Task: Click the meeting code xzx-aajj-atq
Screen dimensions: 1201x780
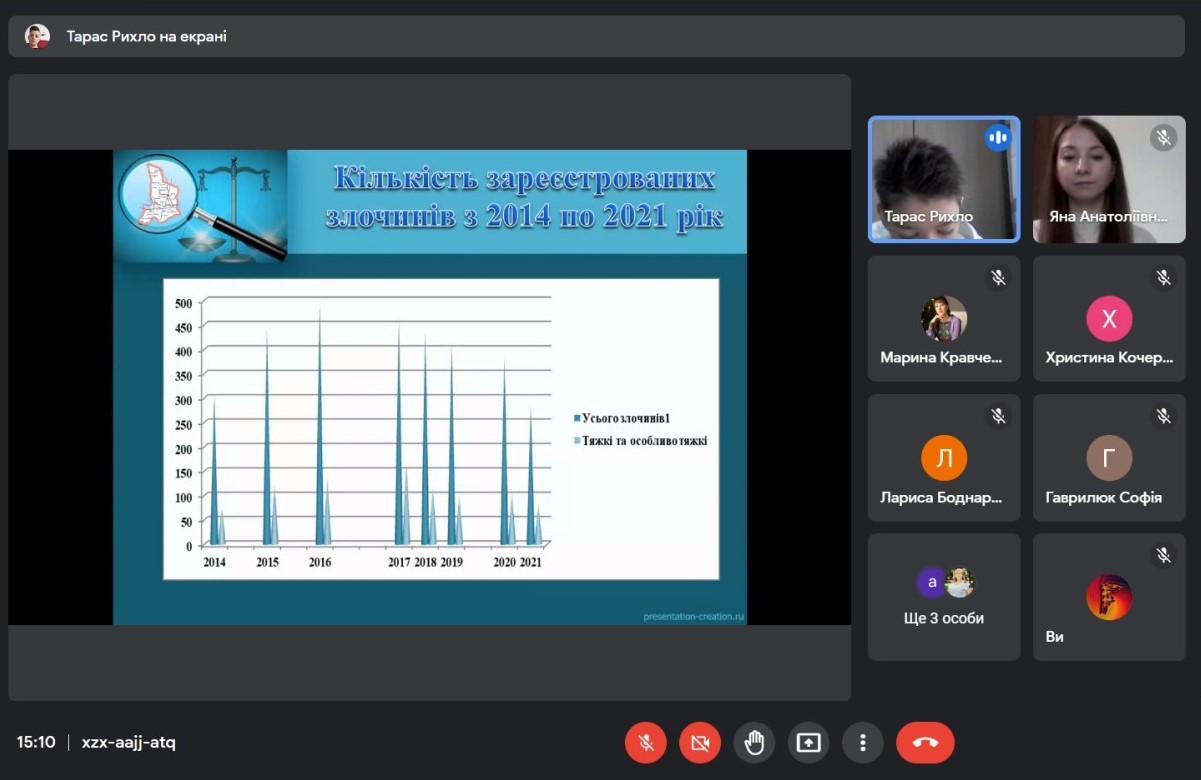Action: pyautogui.click(x=129, y=743)
